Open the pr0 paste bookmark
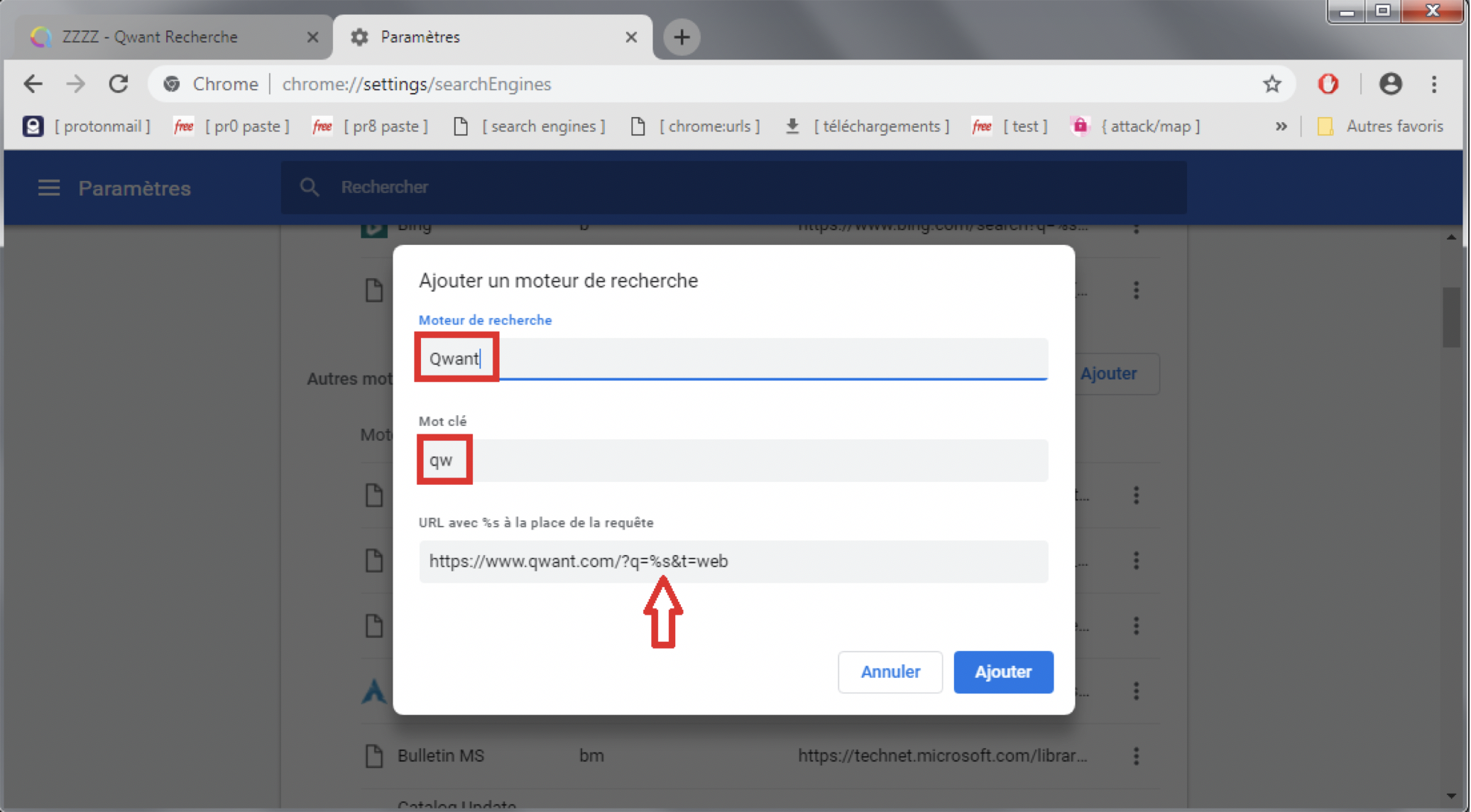 pyautogui.click(x=232, y=126)
